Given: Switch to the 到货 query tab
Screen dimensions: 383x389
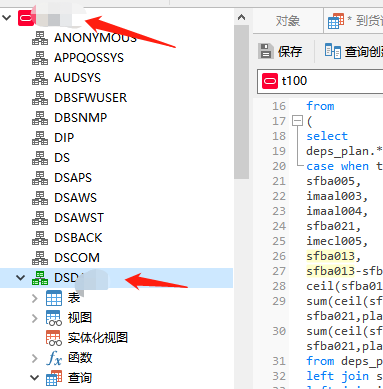Looking at the screenshot, I should pos(354,21).
